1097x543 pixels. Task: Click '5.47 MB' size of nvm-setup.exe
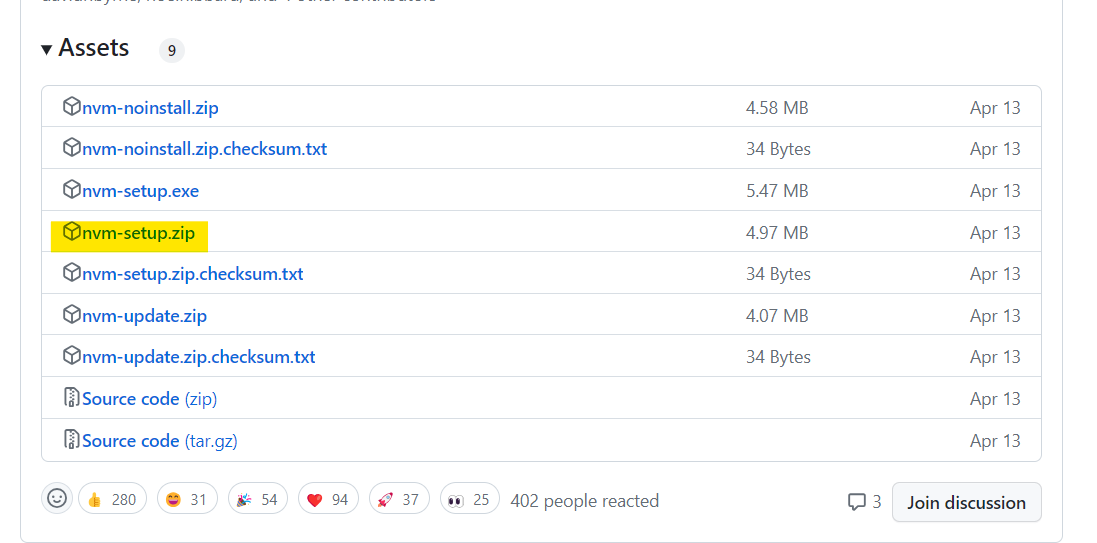coord(777,191)
